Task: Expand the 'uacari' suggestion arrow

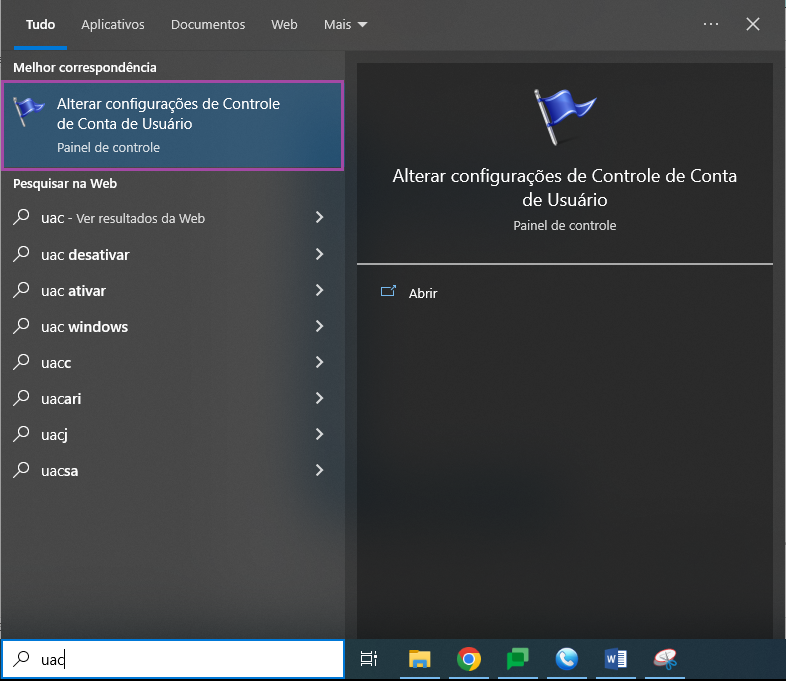Action: pos(319,398)
